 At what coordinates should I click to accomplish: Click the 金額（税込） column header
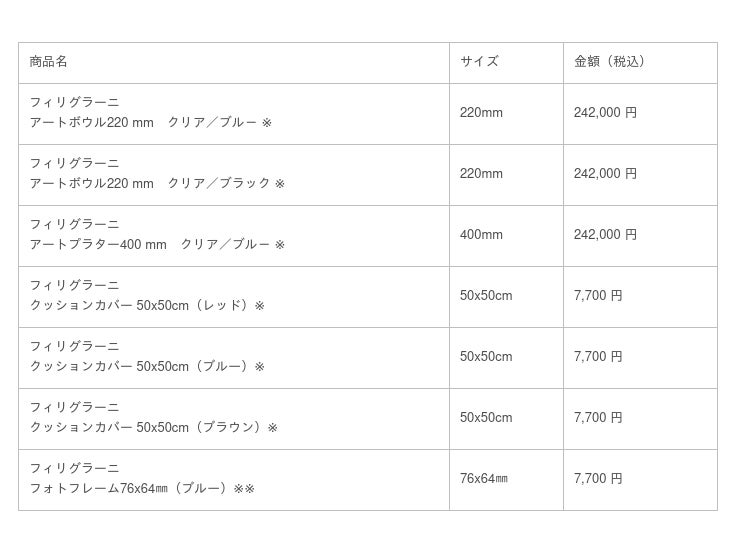[609, 61]
